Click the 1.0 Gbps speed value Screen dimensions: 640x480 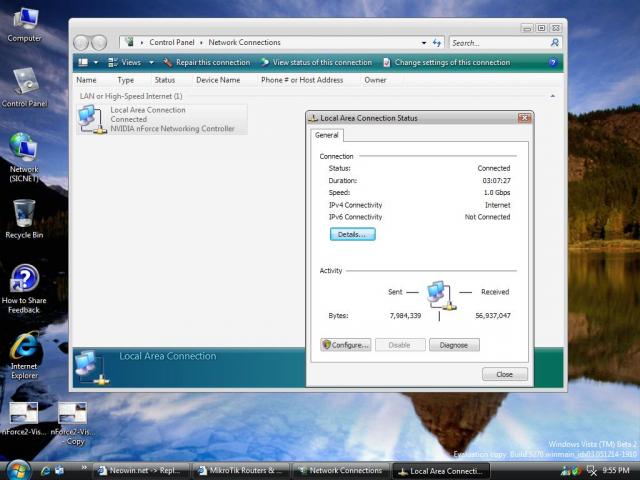point(497,193)
